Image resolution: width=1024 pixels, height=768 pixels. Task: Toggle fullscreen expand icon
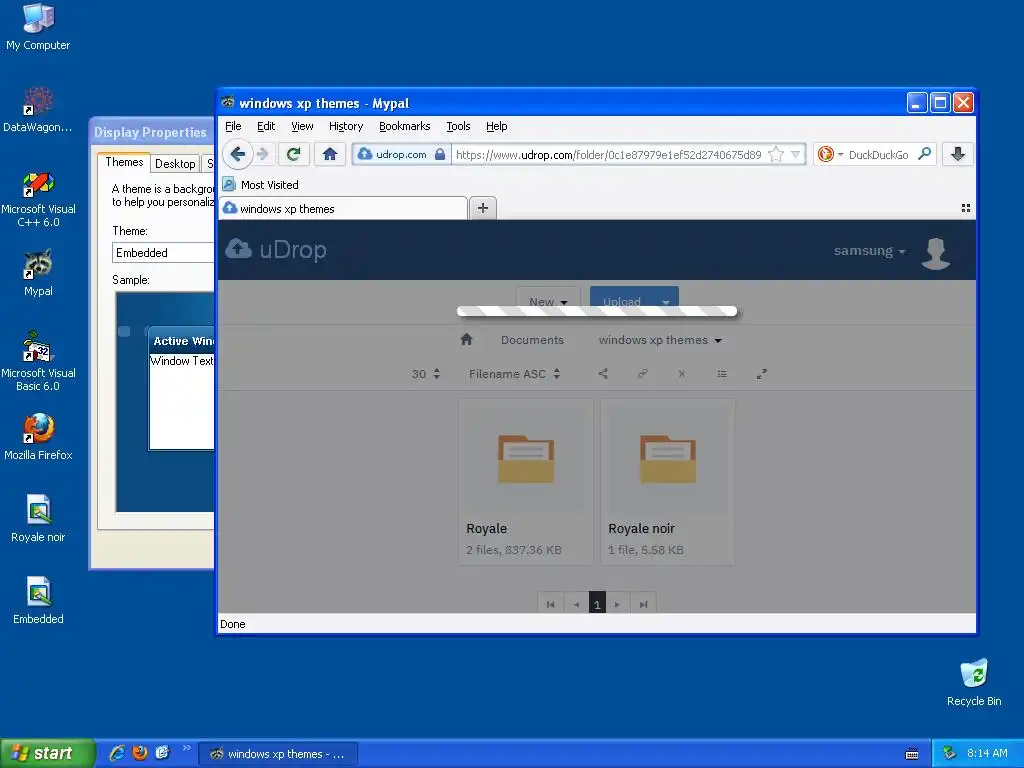pyautogui.click(x=761, y=374)
